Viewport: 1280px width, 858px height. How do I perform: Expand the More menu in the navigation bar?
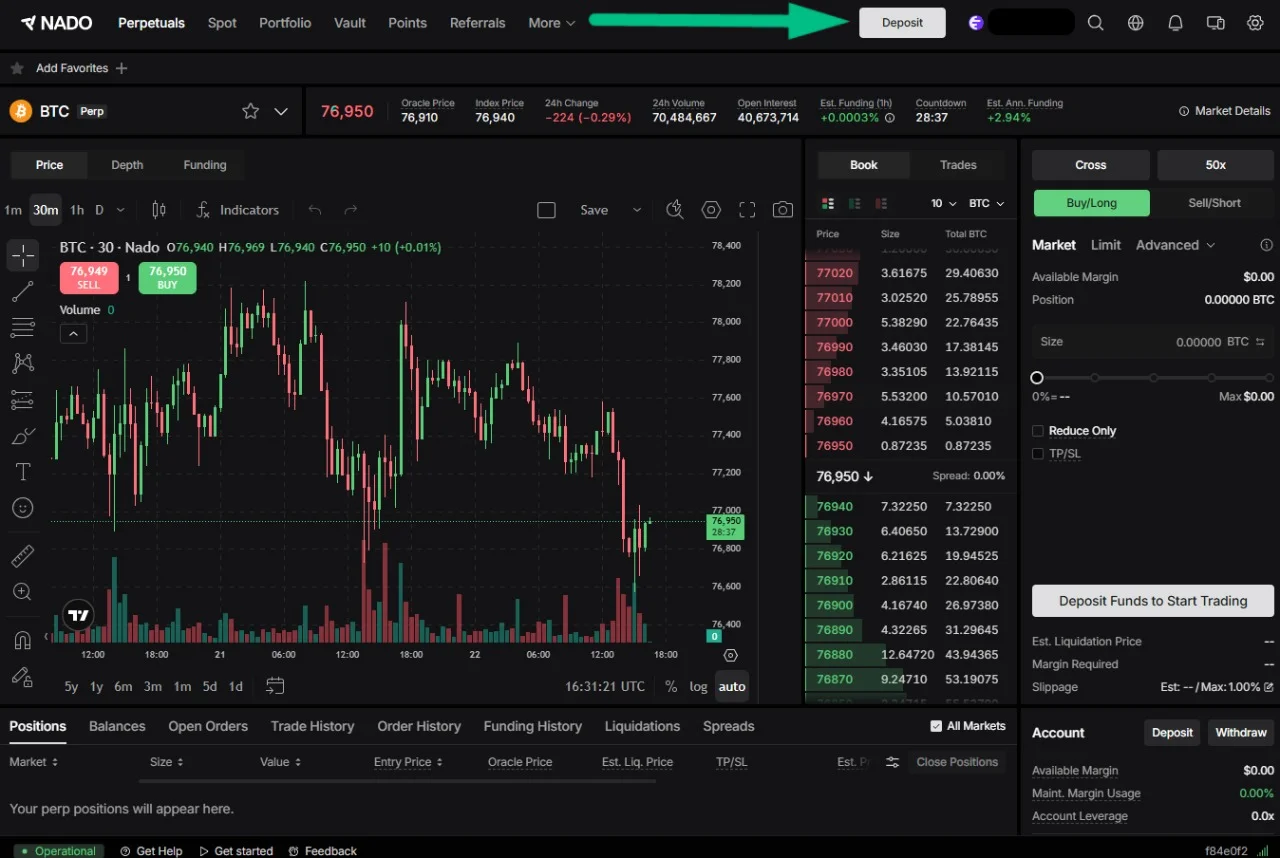[x=552, y=23]
